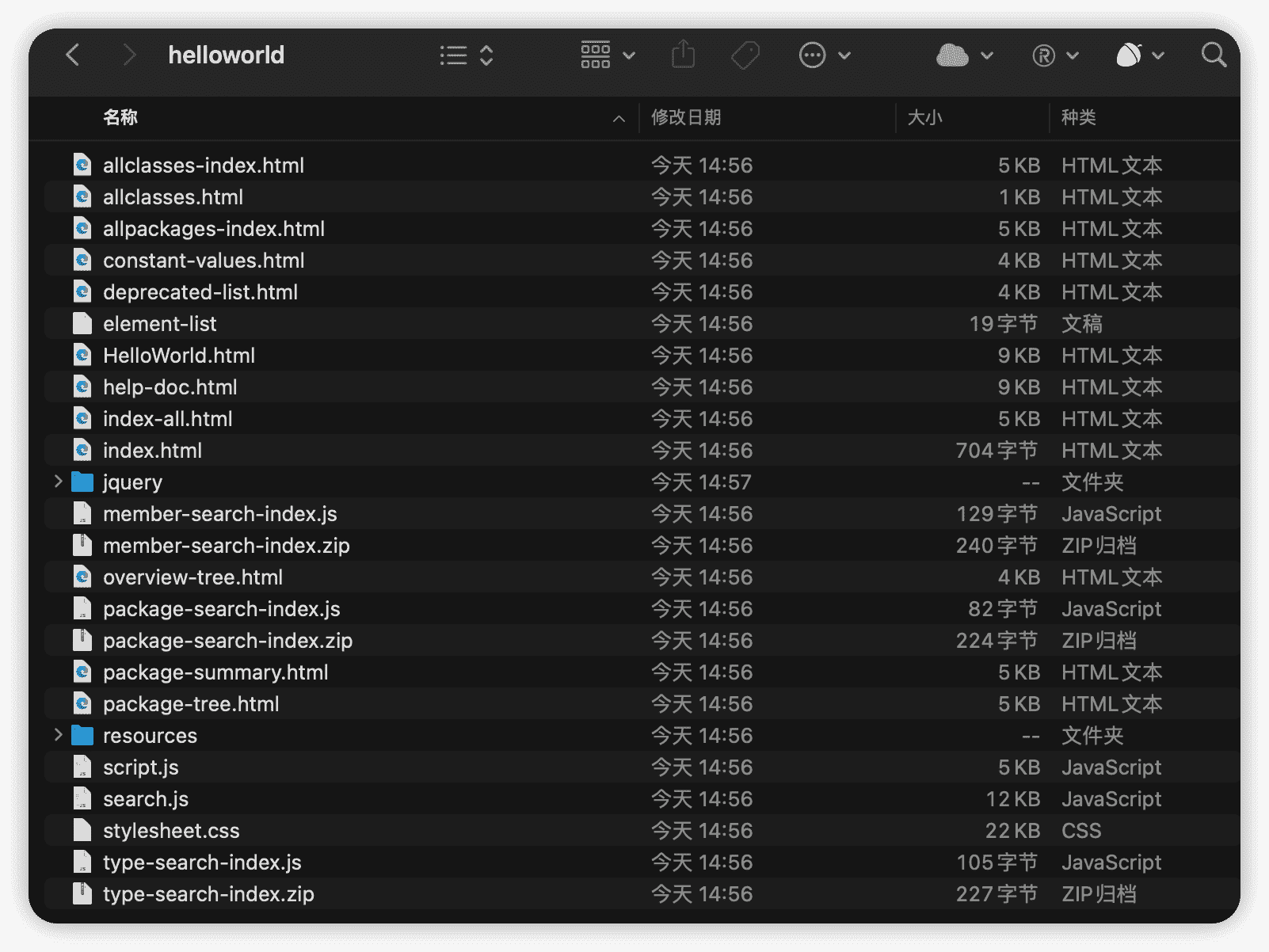This screenshot has height=952, width=1269.
Task: Select HelloWorld.html file icon
Action: (x=82, y=356)
